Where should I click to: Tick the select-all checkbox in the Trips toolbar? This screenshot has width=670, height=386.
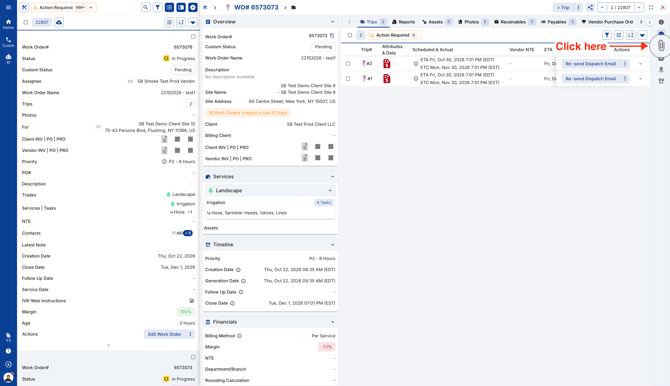pos(350,35)
